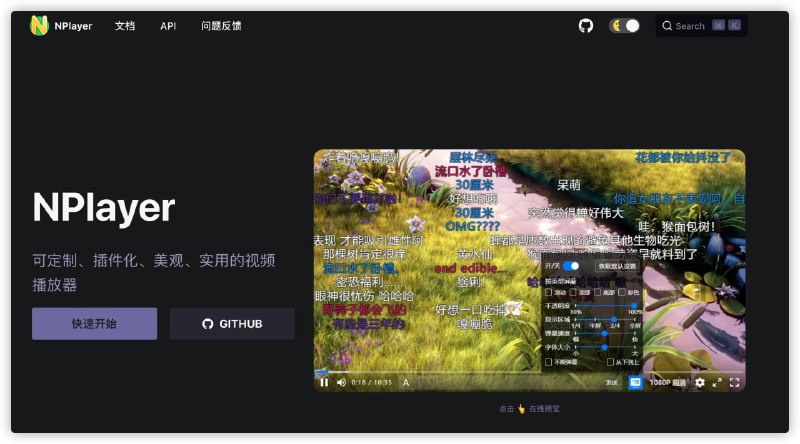Click the web fullscreen diagonal arrows icon

coord(717,382)
